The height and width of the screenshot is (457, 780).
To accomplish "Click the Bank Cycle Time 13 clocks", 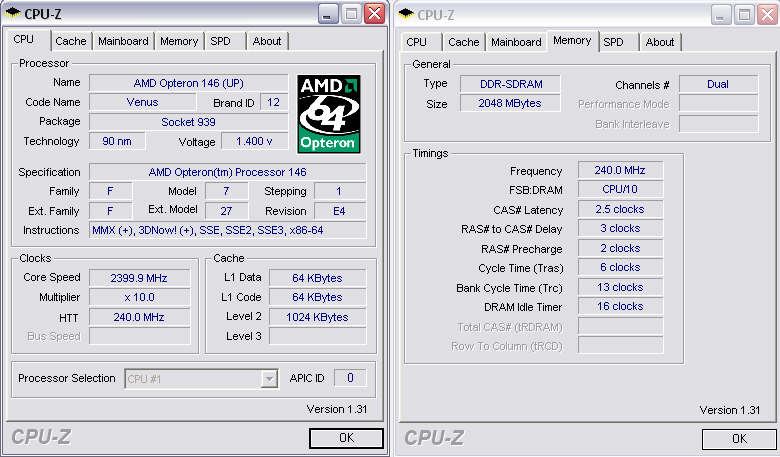I will [x=620, y=287].
